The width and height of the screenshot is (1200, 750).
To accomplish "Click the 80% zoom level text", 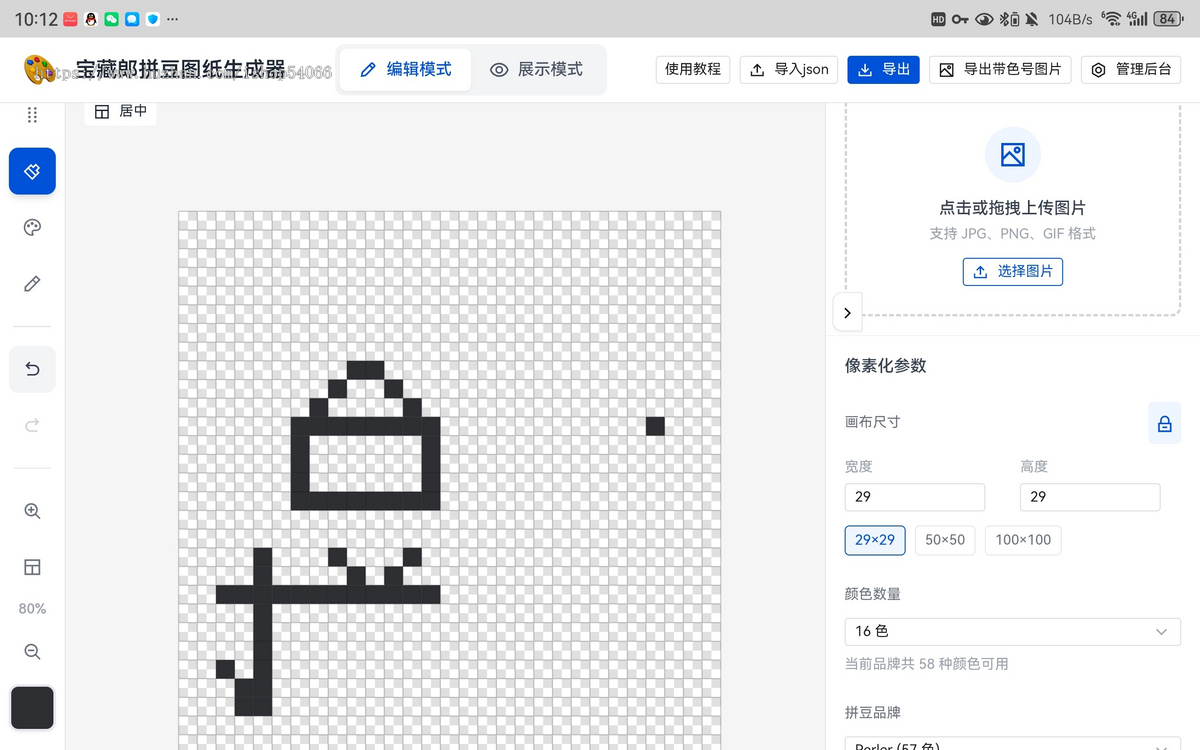I will click(32, 609).
